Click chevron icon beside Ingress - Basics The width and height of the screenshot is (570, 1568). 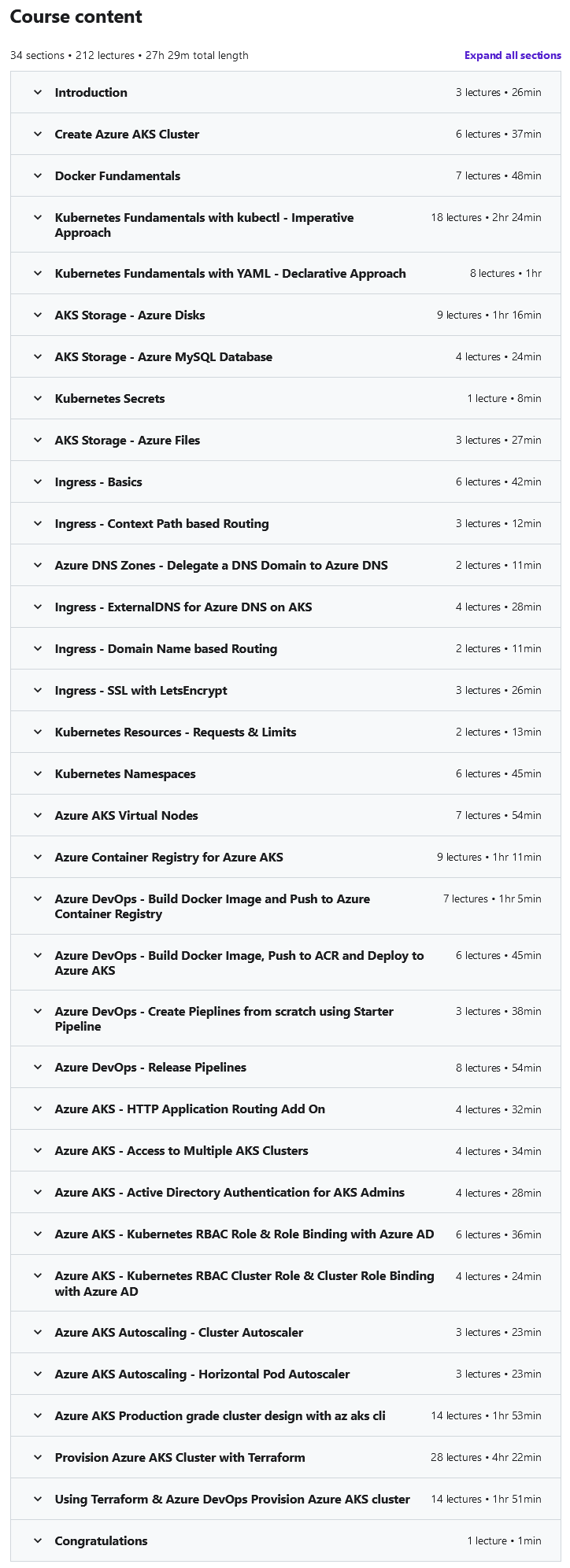coord(38,481)
